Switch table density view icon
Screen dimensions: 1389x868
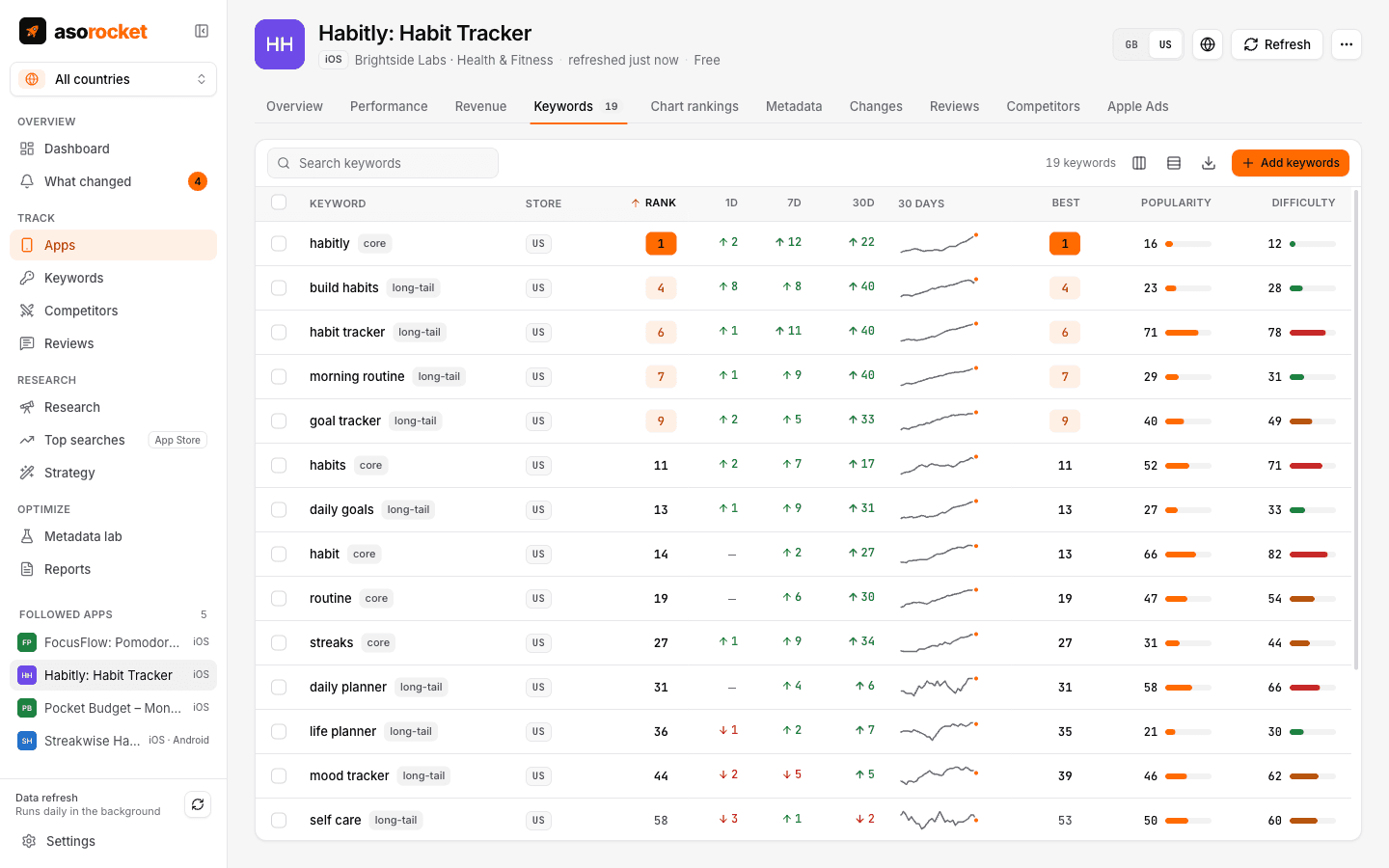(x=1174, y=163)
